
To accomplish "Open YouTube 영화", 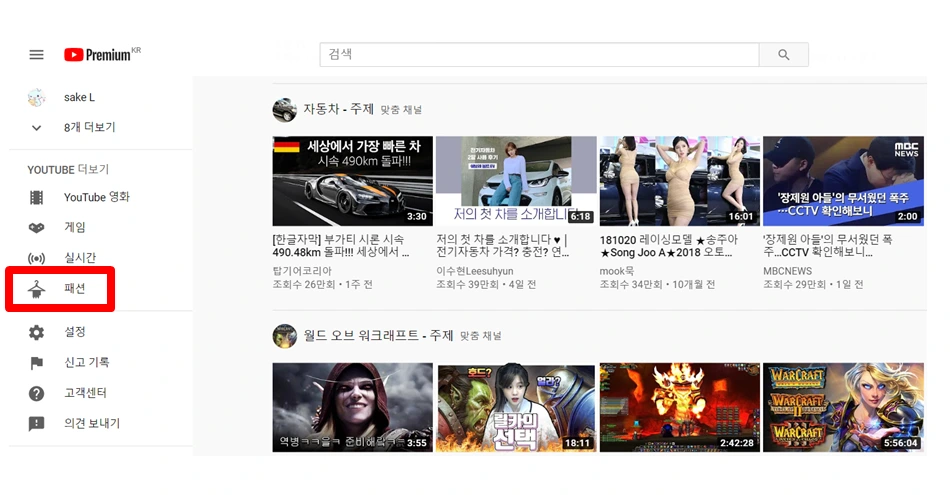I will coord(97,197).
